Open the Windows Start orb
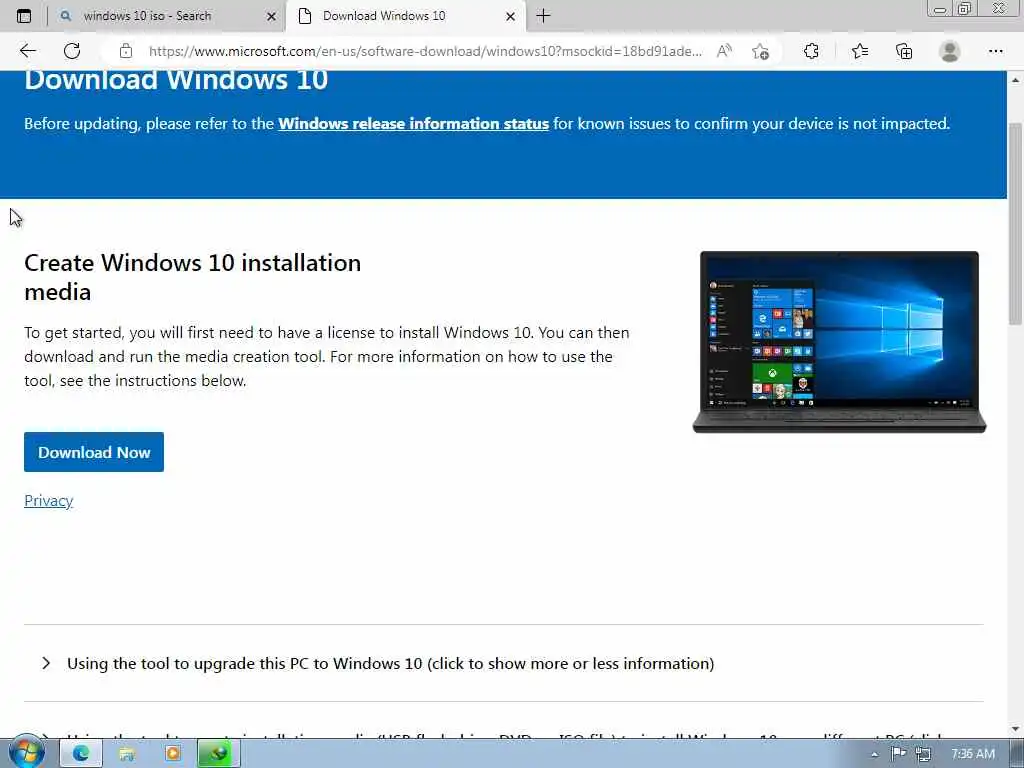Viewport: 1024px width, 768px height. point(27,751)
